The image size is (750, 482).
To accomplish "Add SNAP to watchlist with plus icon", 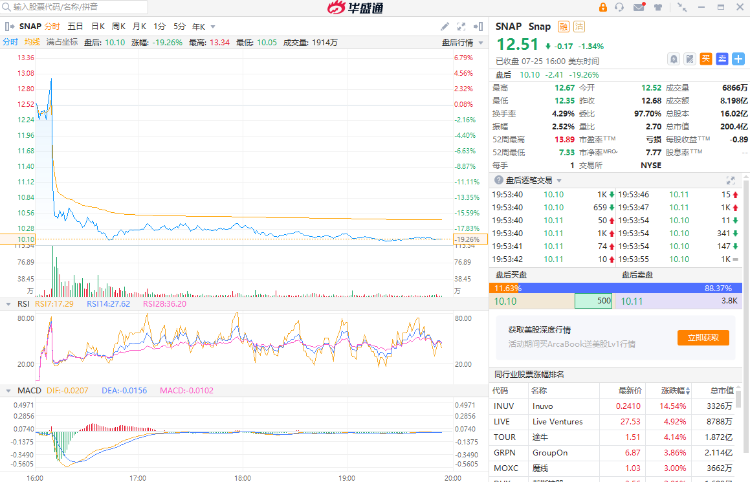I will click(x=738, y=59).
